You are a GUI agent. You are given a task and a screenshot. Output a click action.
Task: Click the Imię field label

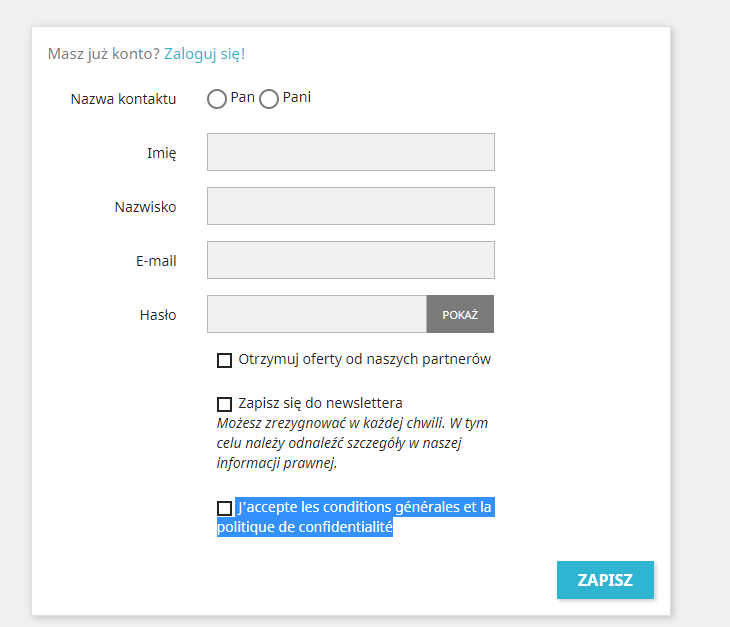[x=161, y=153]
